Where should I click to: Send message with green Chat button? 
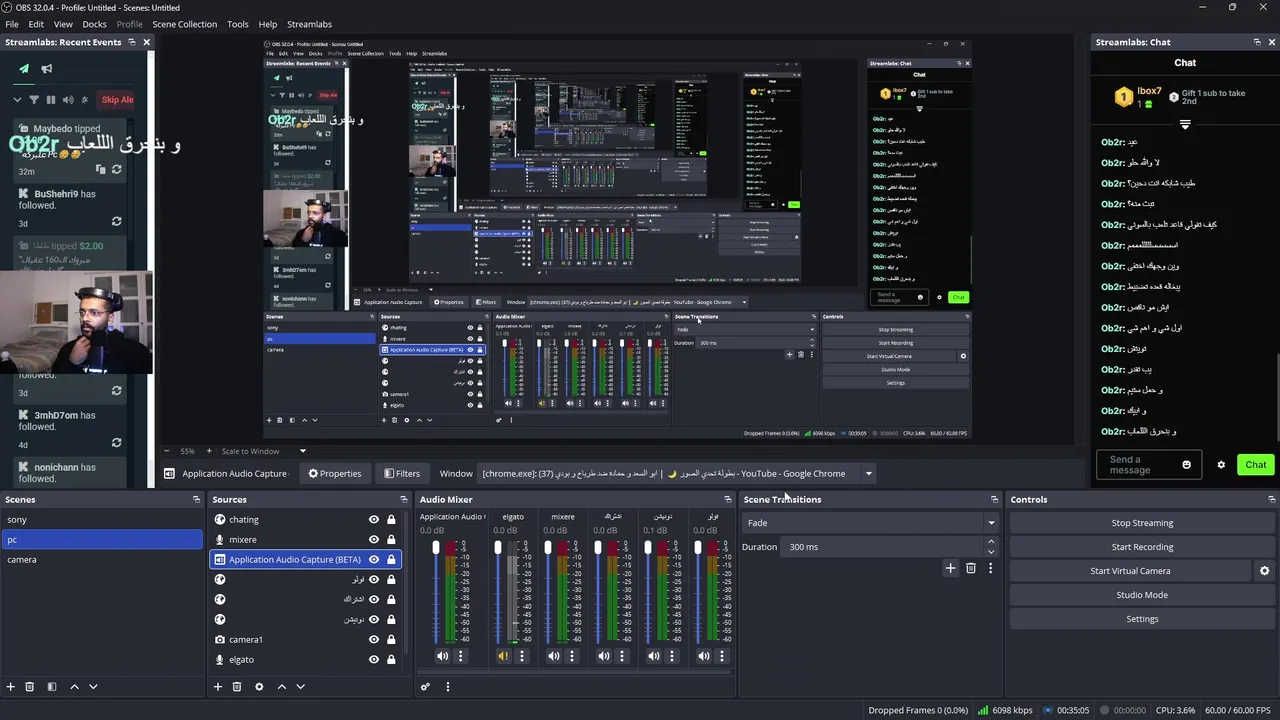[x=1256, y=465]
